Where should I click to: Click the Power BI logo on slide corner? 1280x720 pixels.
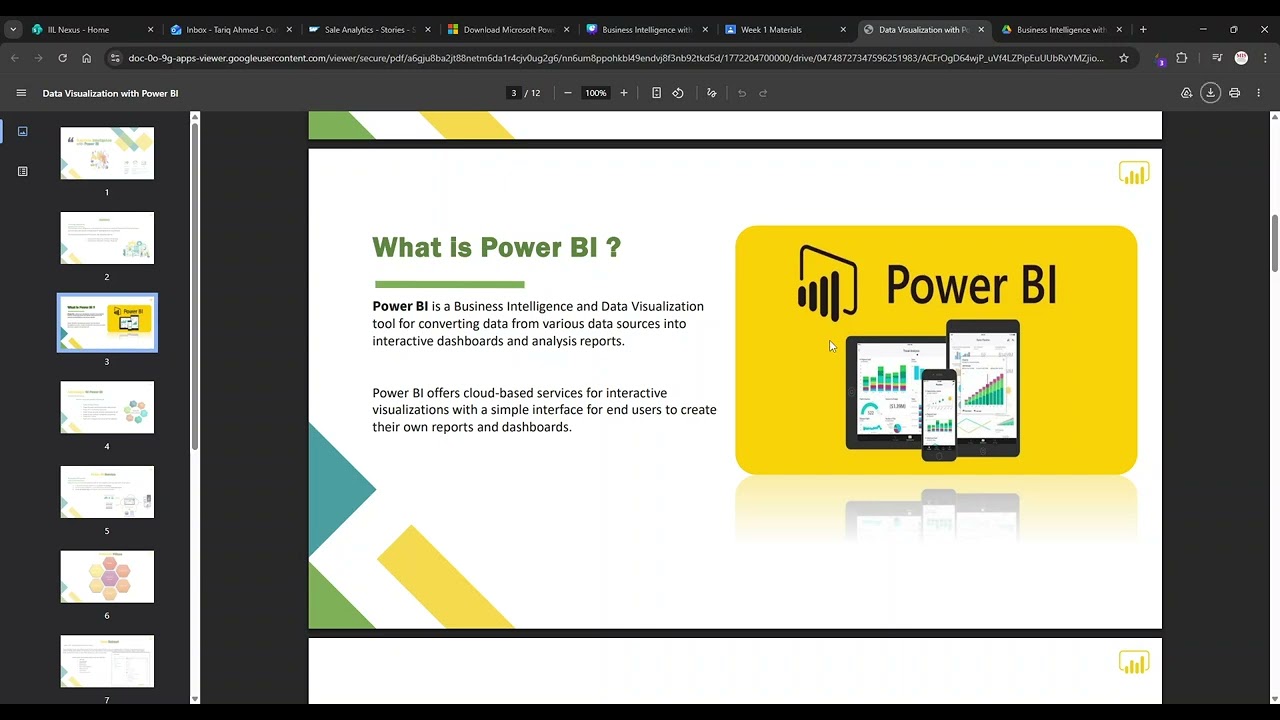1134,174
